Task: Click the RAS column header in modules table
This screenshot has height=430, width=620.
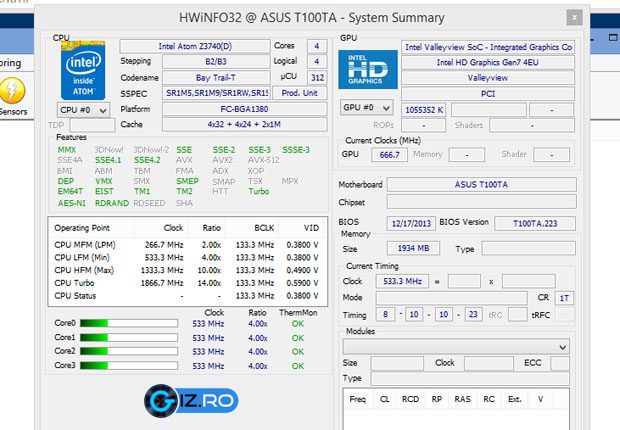Action: (x=462, y=399)
